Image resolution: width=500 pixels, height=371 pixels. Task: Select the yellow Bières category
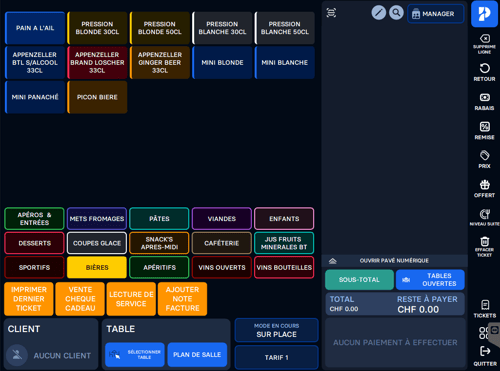97,267
